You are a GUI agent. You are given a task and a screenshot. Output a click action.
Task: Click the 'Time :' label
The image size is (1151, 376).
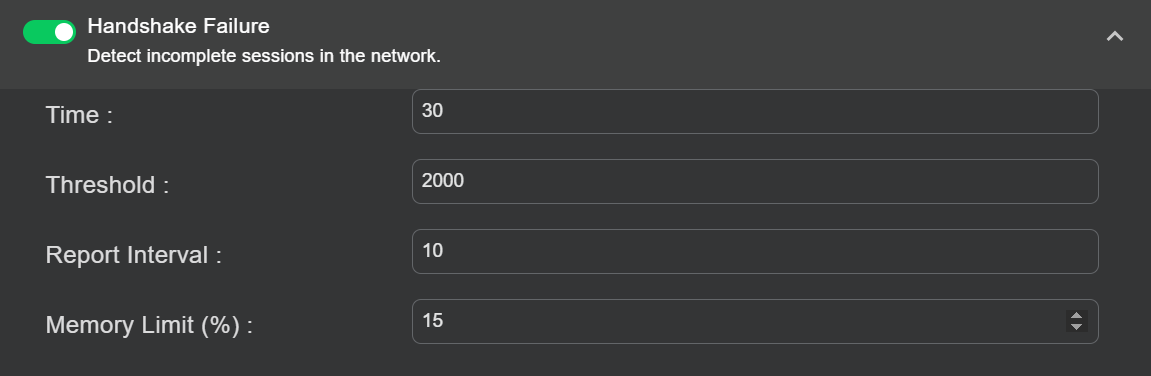[79, 115]
